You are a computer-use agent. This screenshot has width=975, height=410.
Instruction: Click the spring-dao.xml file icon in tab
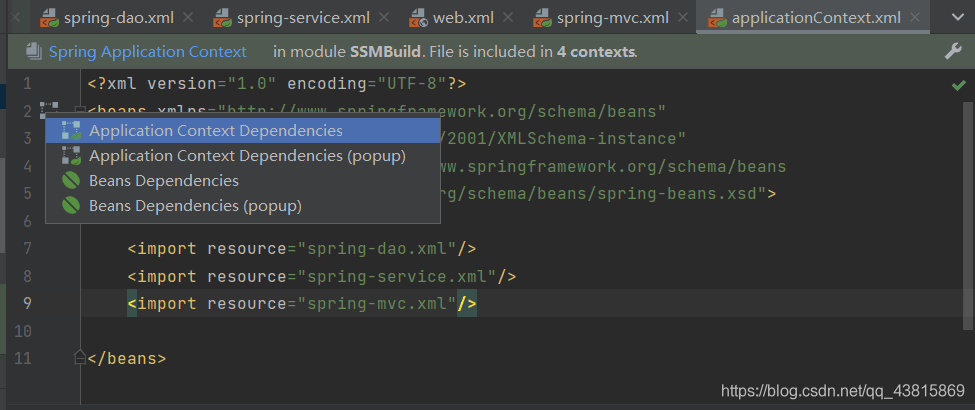(x=50, y=18)
